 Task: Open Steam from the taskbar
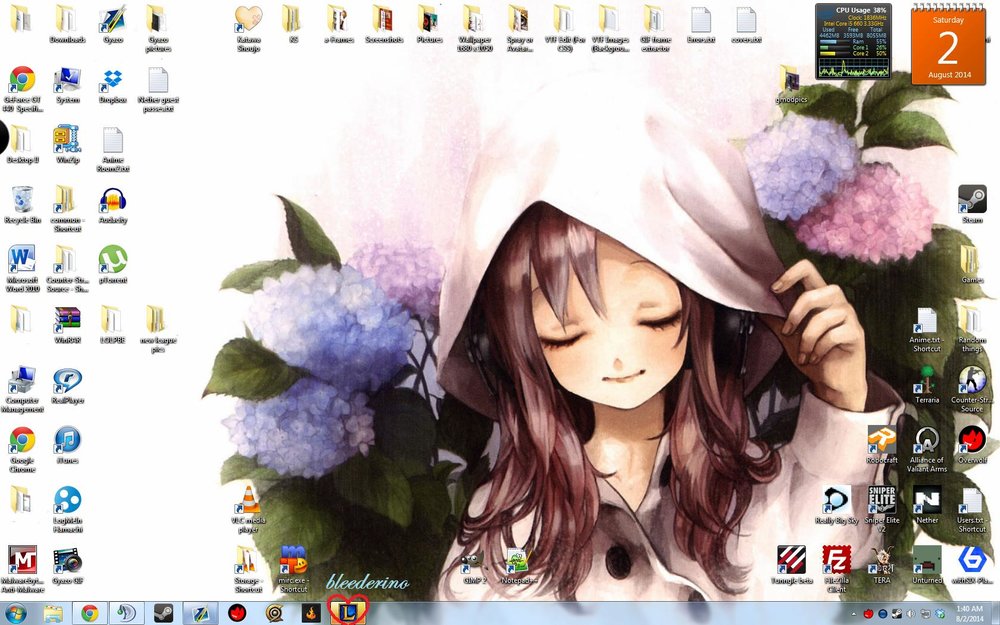(x=163, y=613)
